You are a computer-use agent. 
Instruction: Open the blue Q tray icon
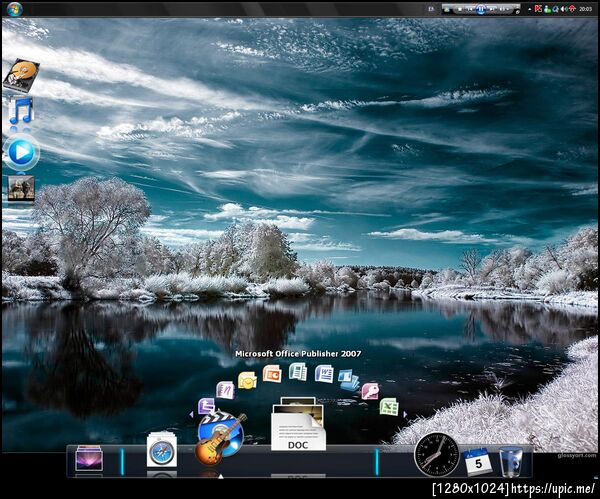pos(556,9)
